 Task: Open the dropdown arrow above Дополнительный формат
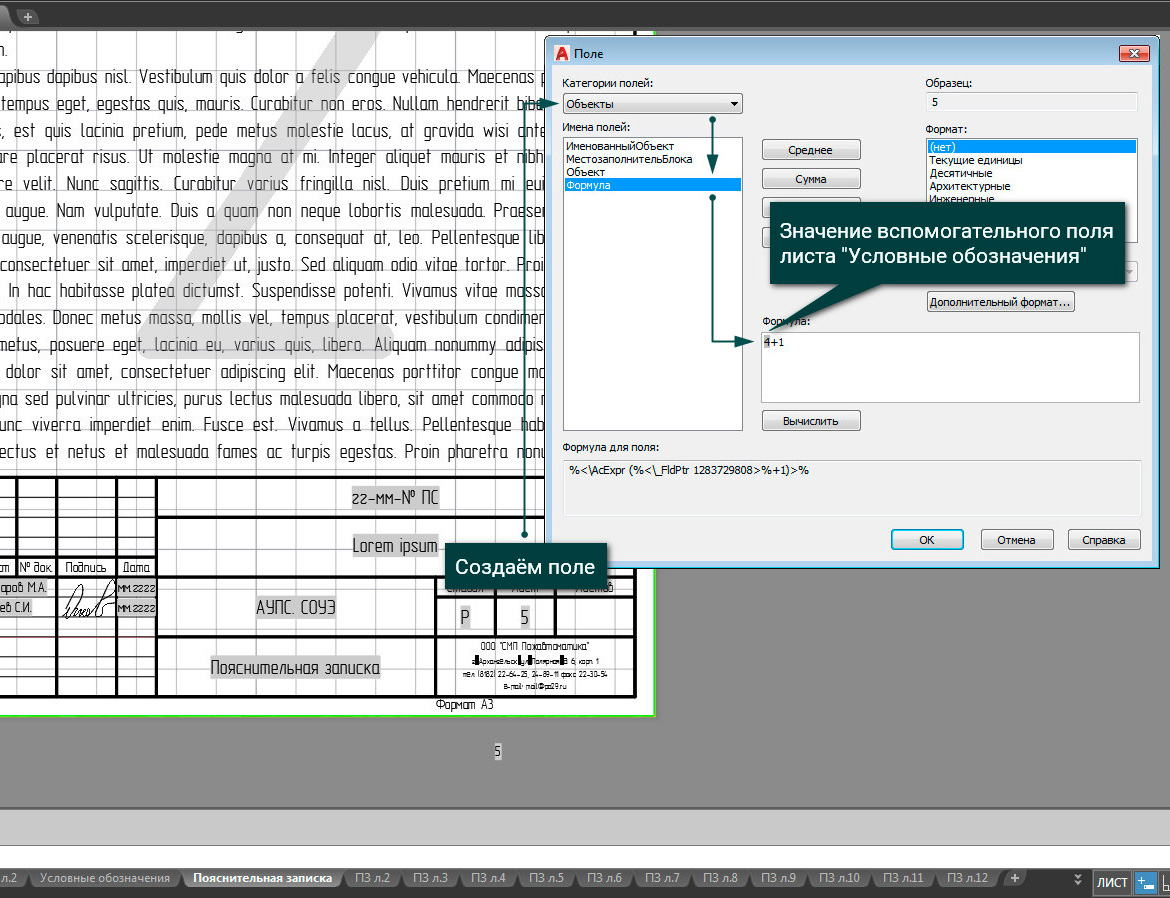pyautogui.click(x=1131, y=271)
